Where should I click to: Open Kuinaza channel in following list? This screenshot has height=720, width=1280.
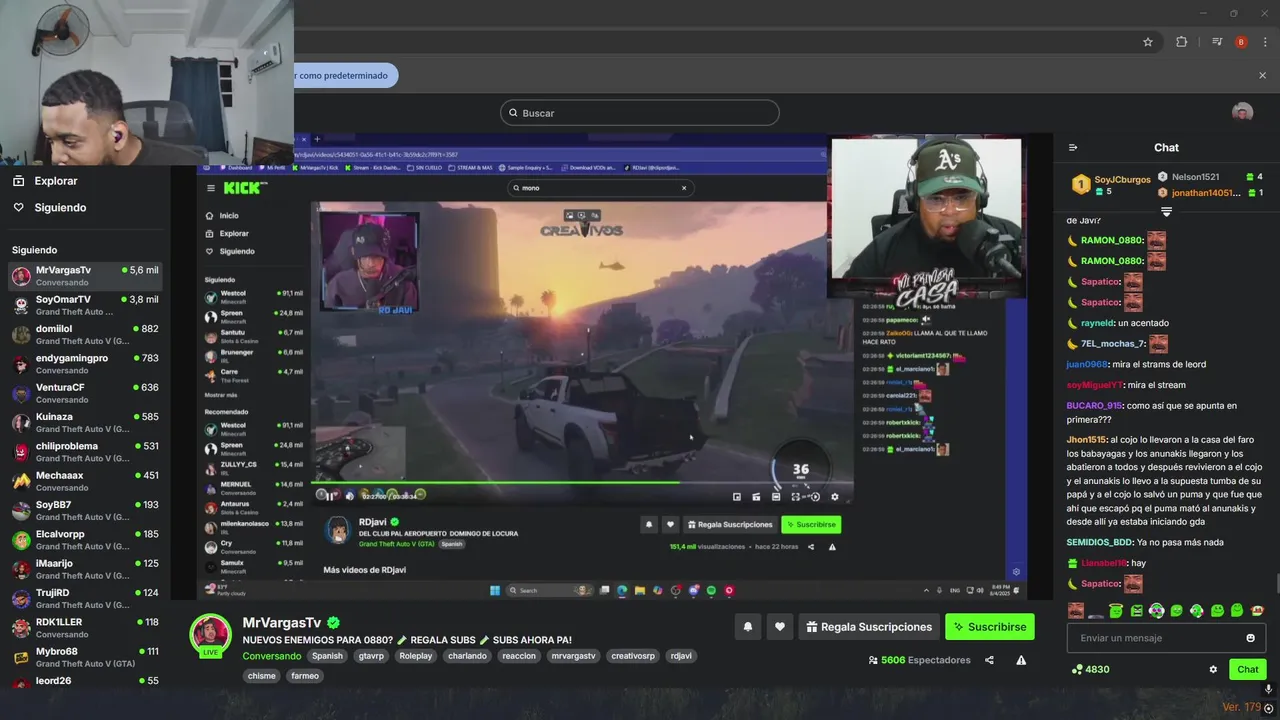pyautogui.click(x=85, y=422)
